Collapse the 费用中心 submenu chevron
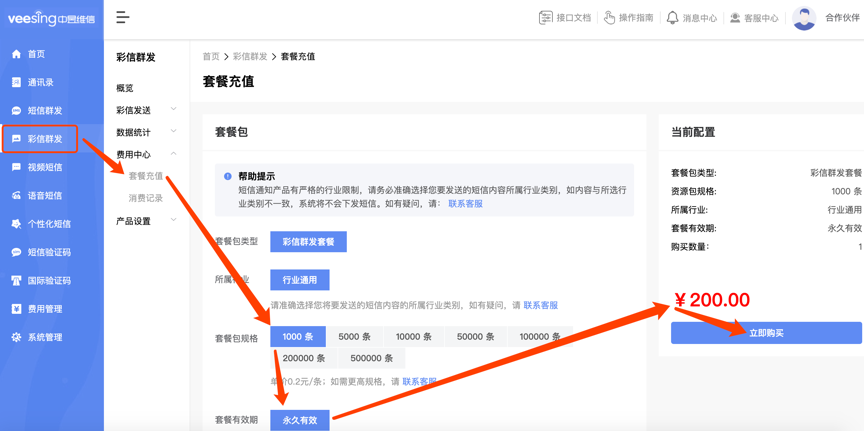This screenshot has height=431, width=864. [174, 154]
